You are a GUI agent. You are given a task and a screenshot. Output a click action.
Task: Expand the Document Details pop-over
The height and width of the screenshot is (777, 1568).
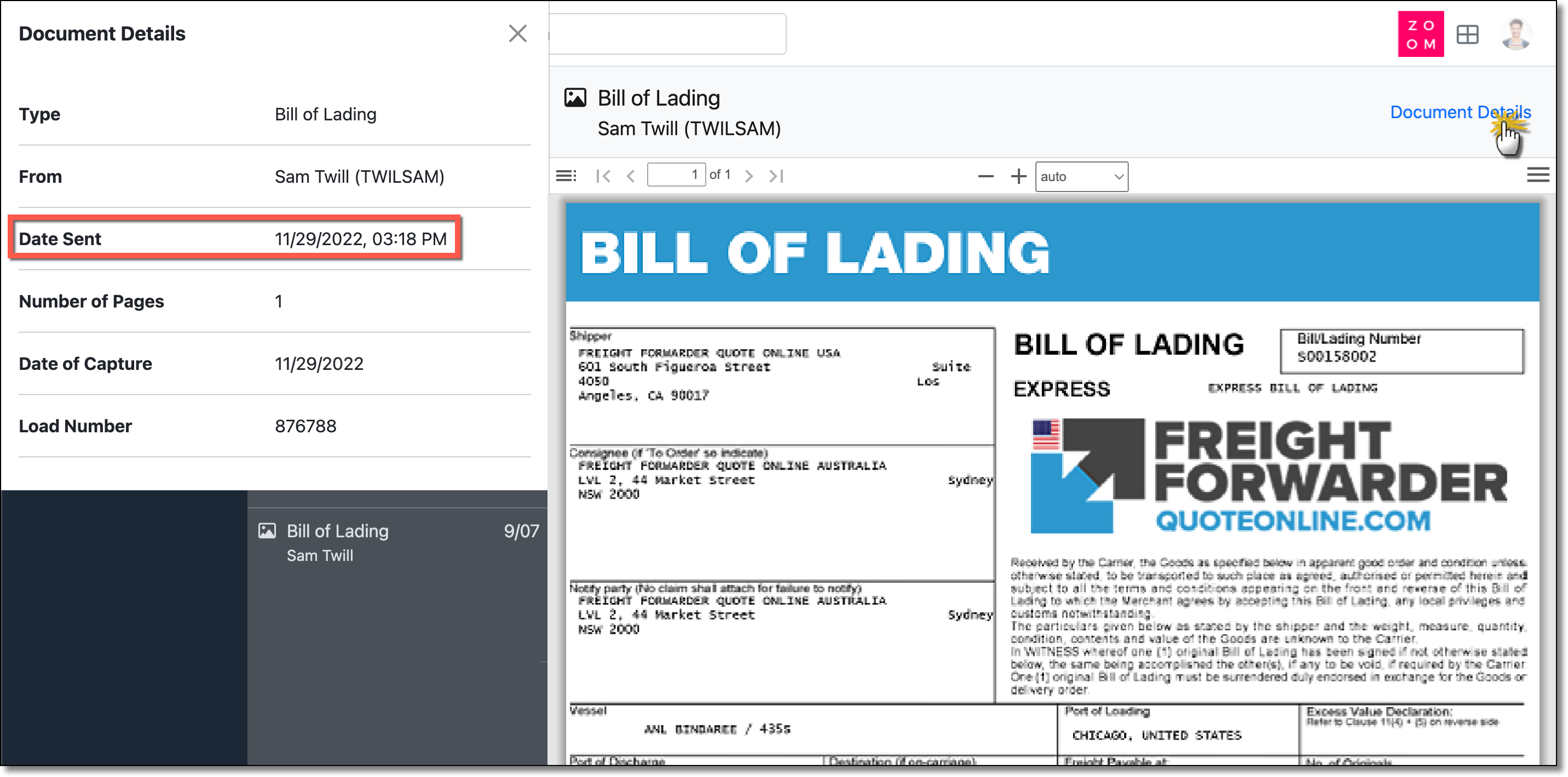click(x=1460, y=112)
